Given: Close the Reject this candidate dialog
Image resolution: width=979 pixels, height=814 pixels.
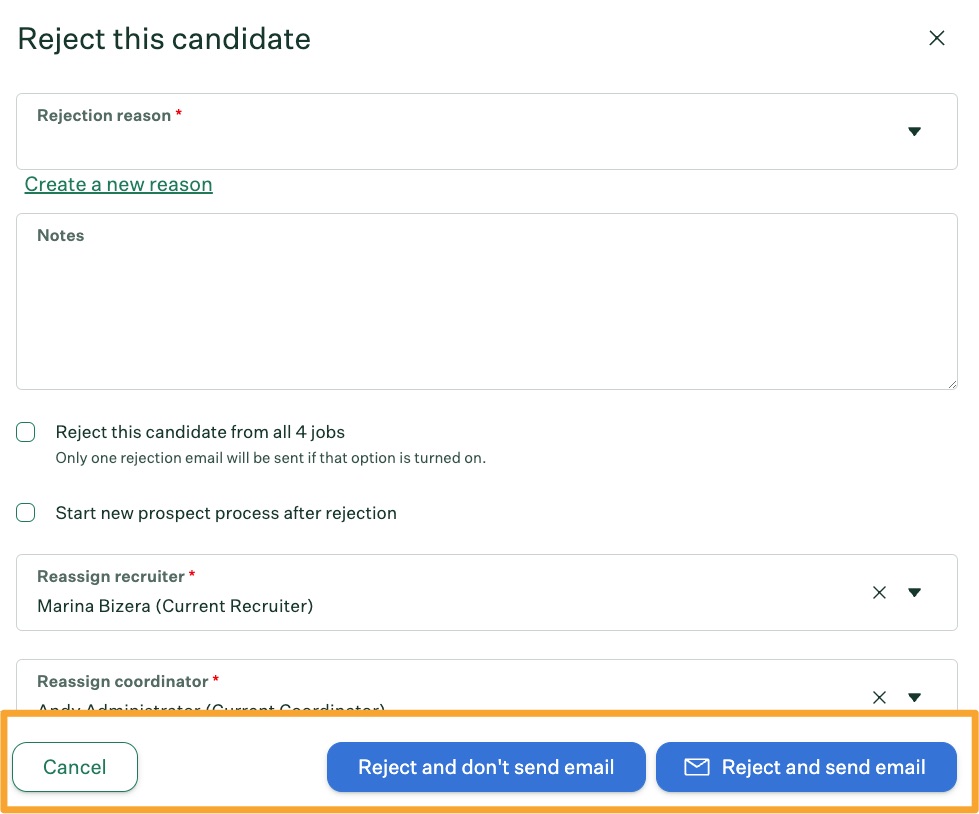Looking at the screenshot, I should [937, 38].
